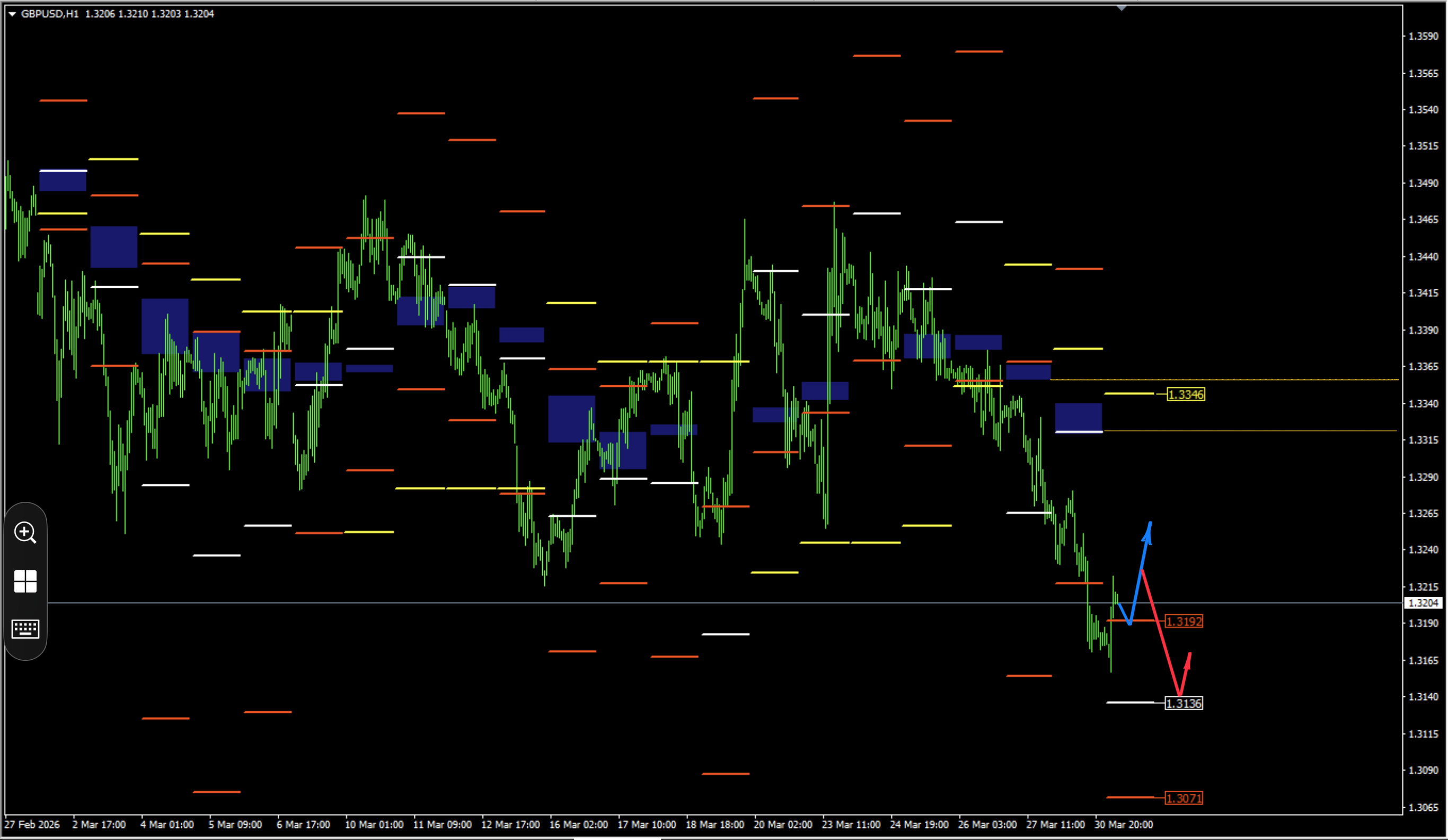Click price scale value 1.3540
The width and height of the screenshot is (1448, 840).
pyautogui.click(x=1423, y=110)
